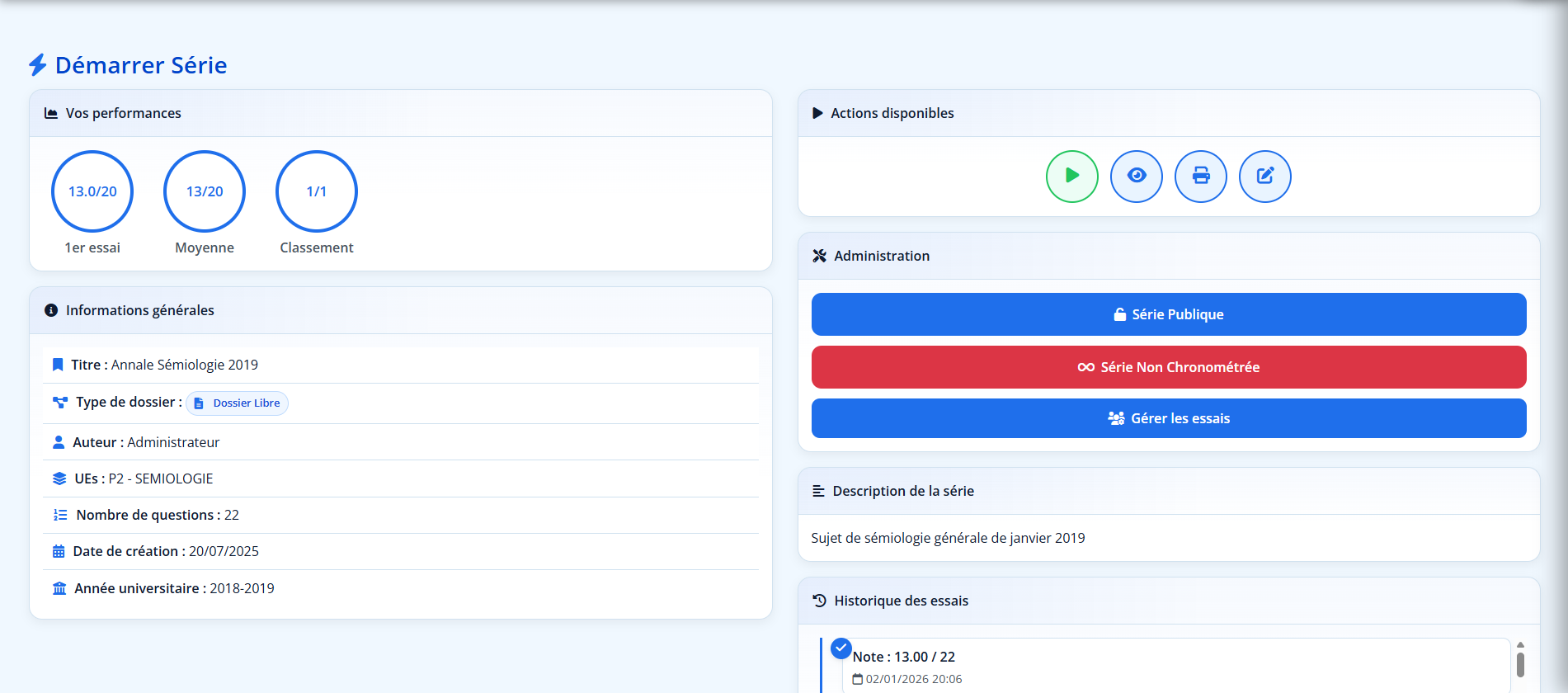Click the blue checkmark on the attempt entry

[x=841, y=648]
